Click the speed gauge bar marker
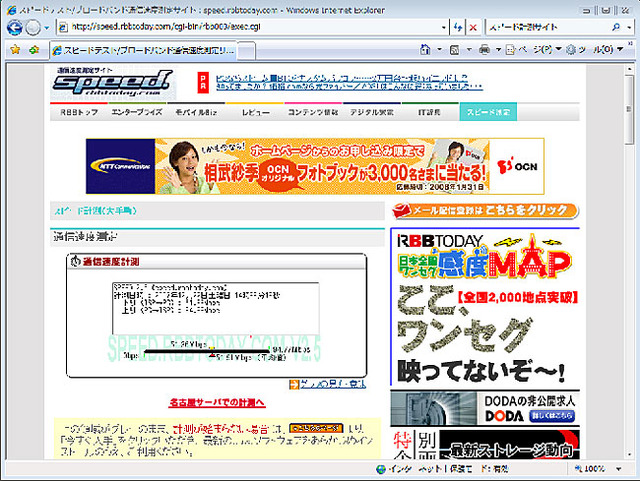Screen dimensions: 640x481 click(212, 352)
